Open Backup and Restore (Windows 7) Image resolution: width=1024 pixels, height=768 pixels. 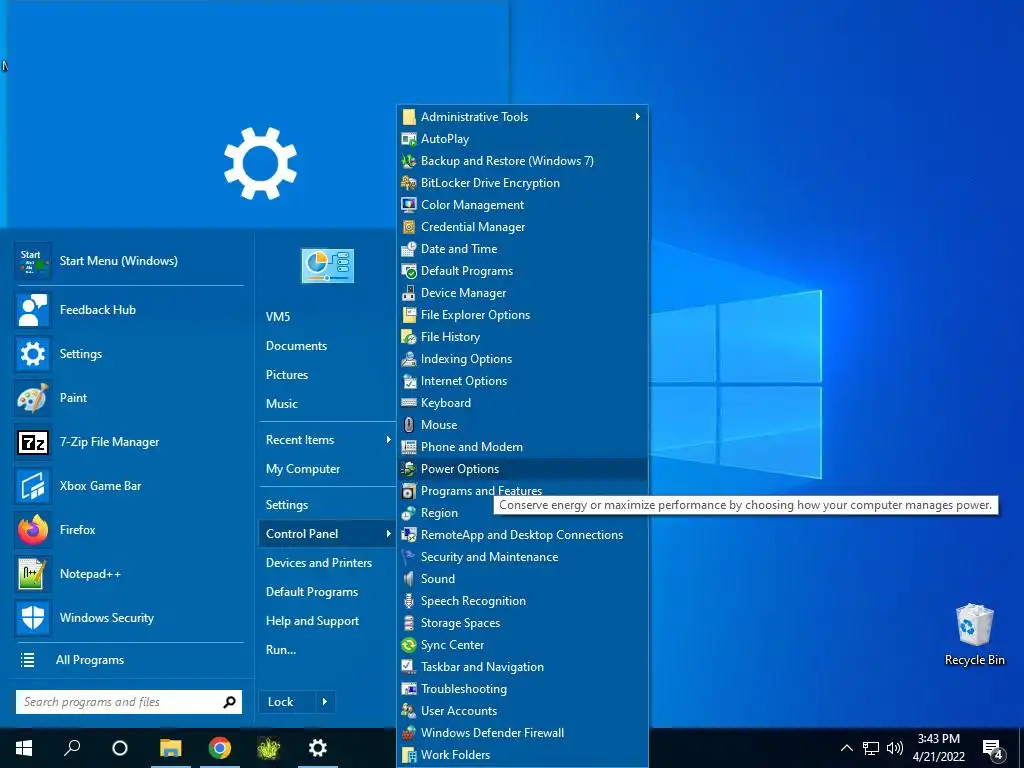coord(522,161)
